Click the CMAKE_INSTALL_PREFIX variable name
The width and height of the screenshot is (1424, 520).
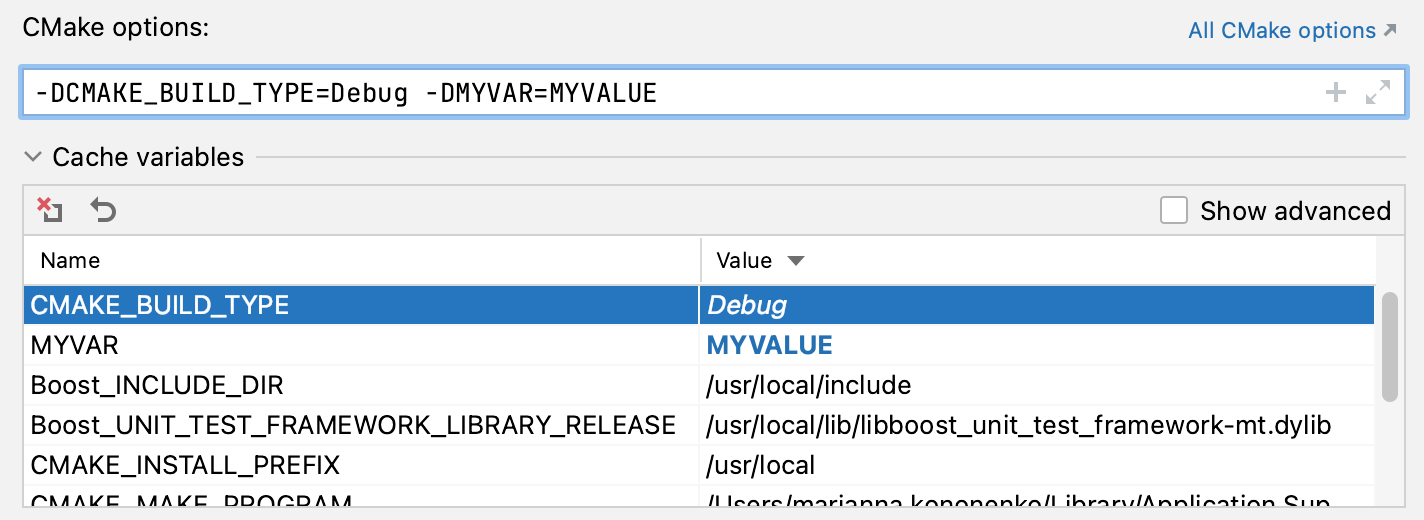pos(185,465)
